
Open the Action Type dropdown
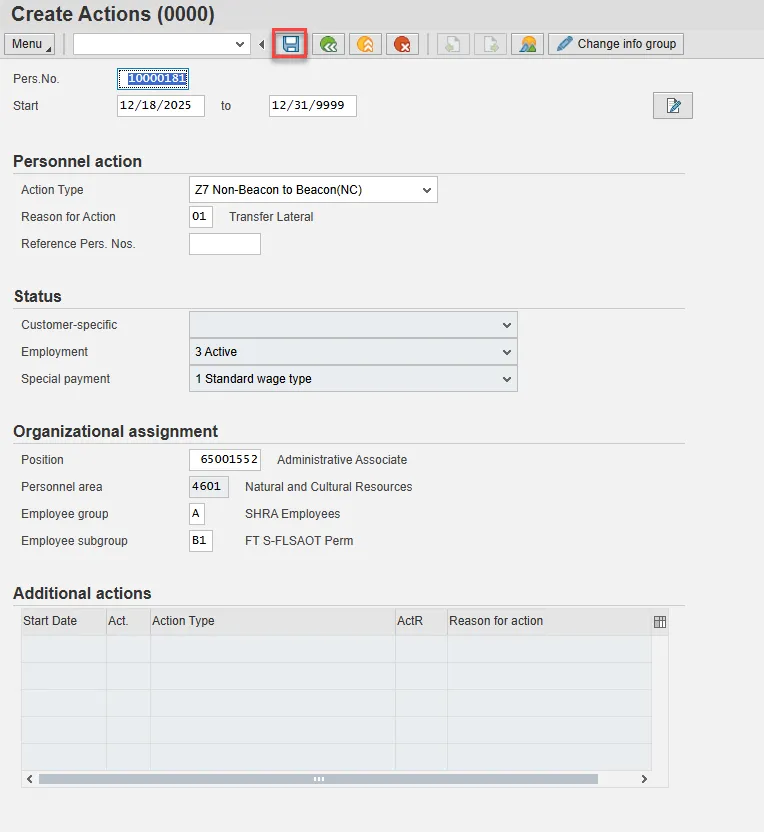click(427, 190)
